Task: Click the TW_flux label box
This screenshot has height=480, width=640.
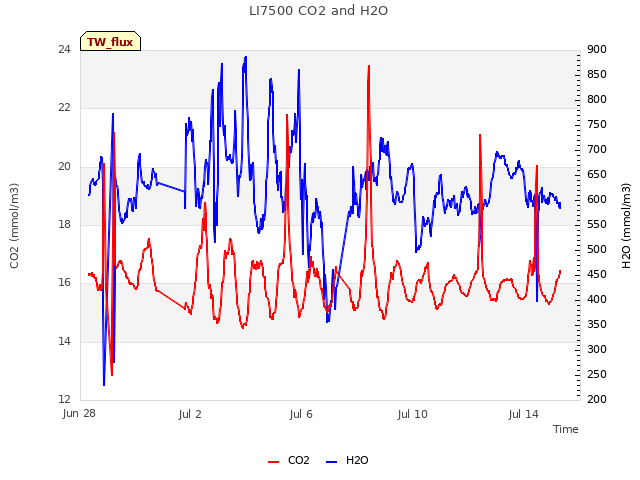Action: click(110, 42)
